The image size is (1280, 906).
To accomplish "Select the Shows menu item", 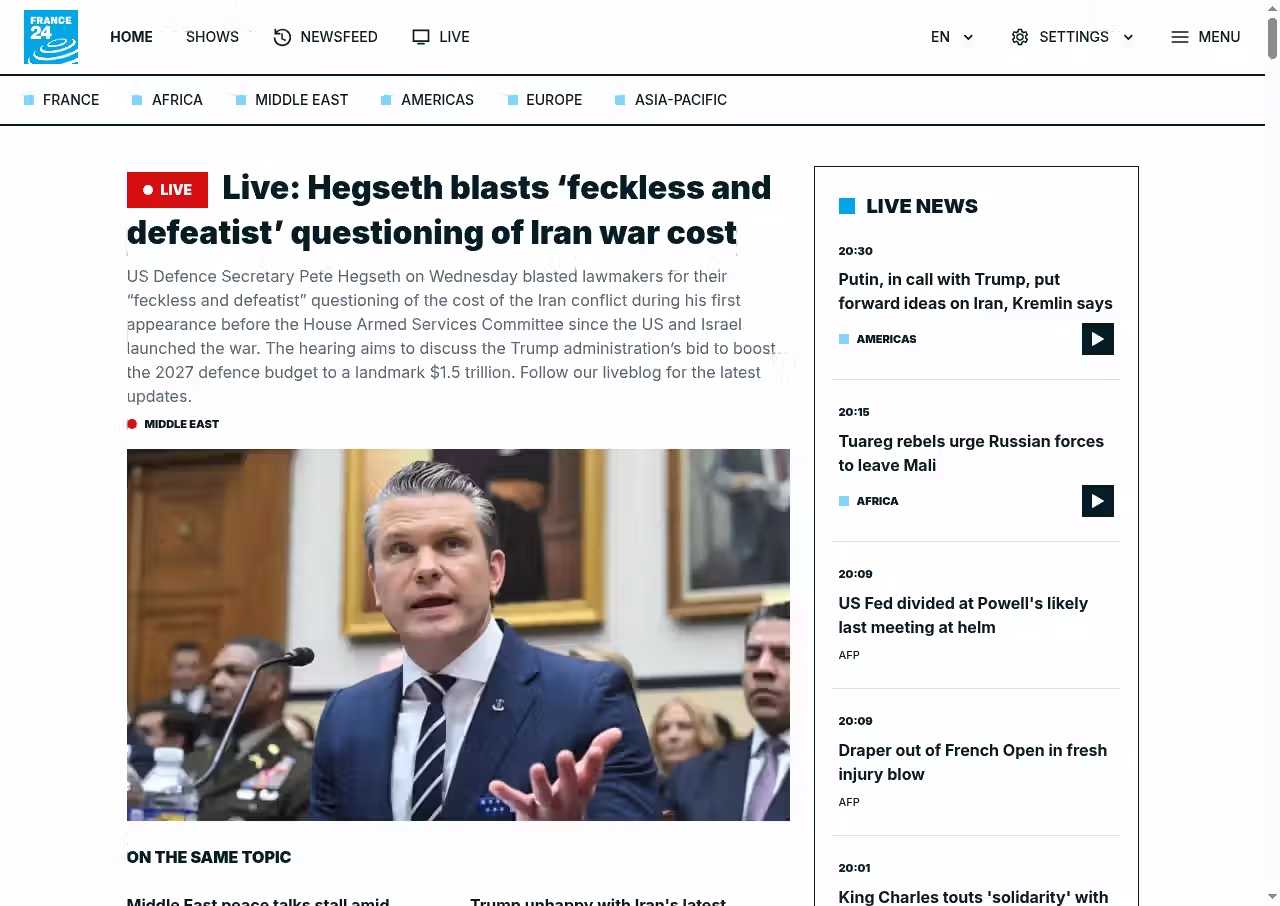I will pyautogui.click(x=212, y=37).
